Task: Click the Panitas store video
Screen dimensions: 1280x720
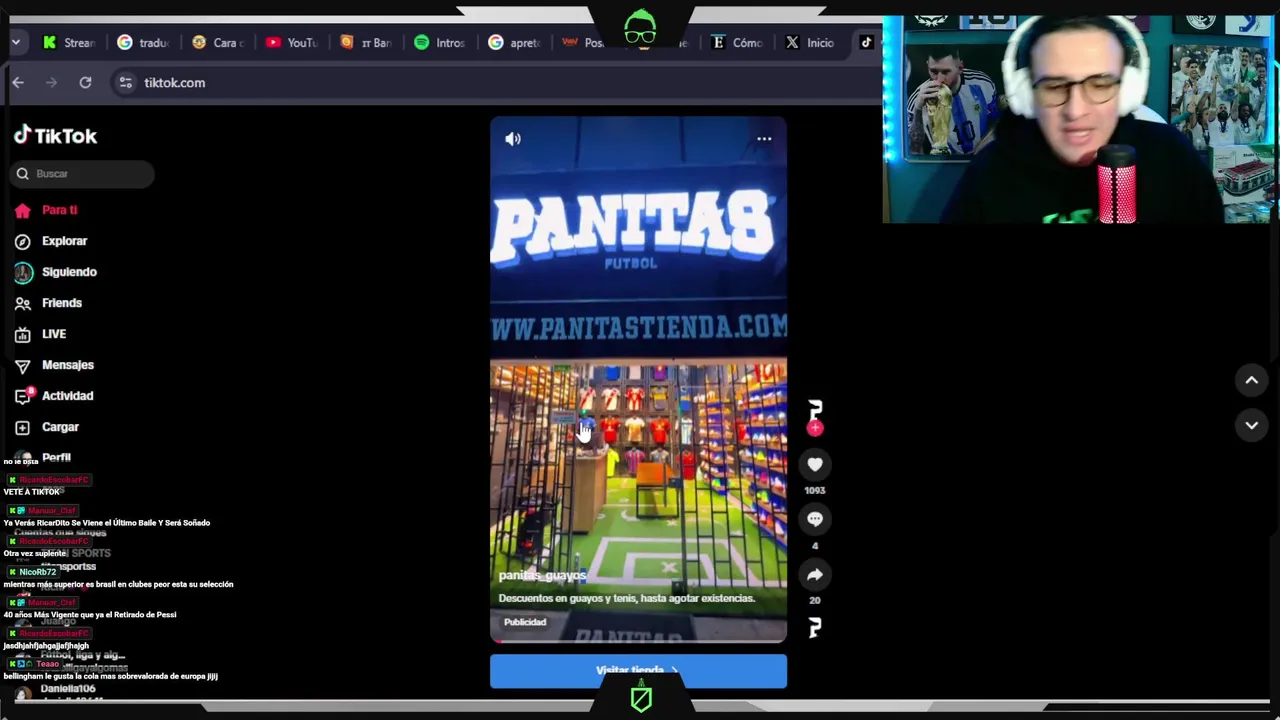Action: tap(638, 379)
